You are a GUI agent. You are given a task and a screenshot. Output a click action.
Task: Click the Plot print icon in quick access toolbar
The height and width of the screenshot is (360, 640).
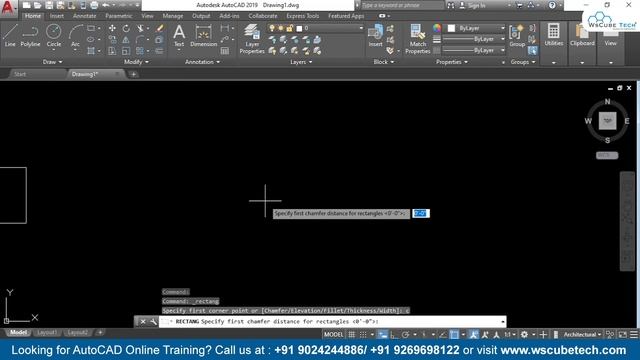click(x=94, y=5)
